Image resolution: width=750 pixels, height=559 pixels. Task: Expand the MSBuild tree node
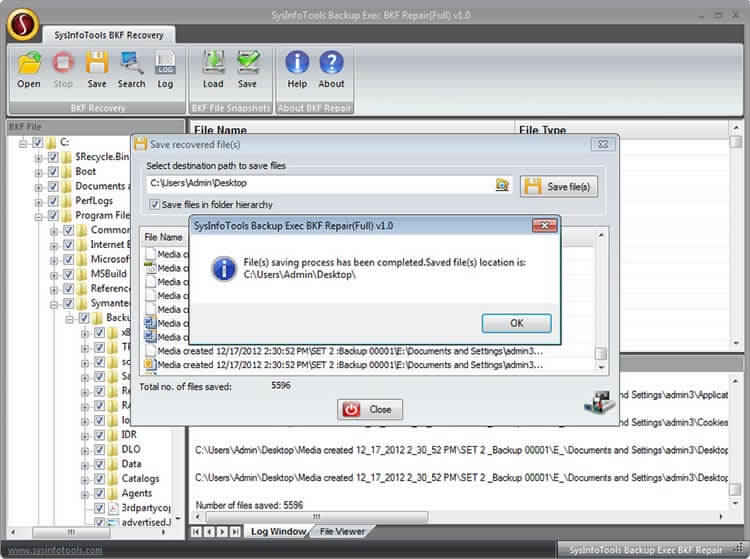54,275
